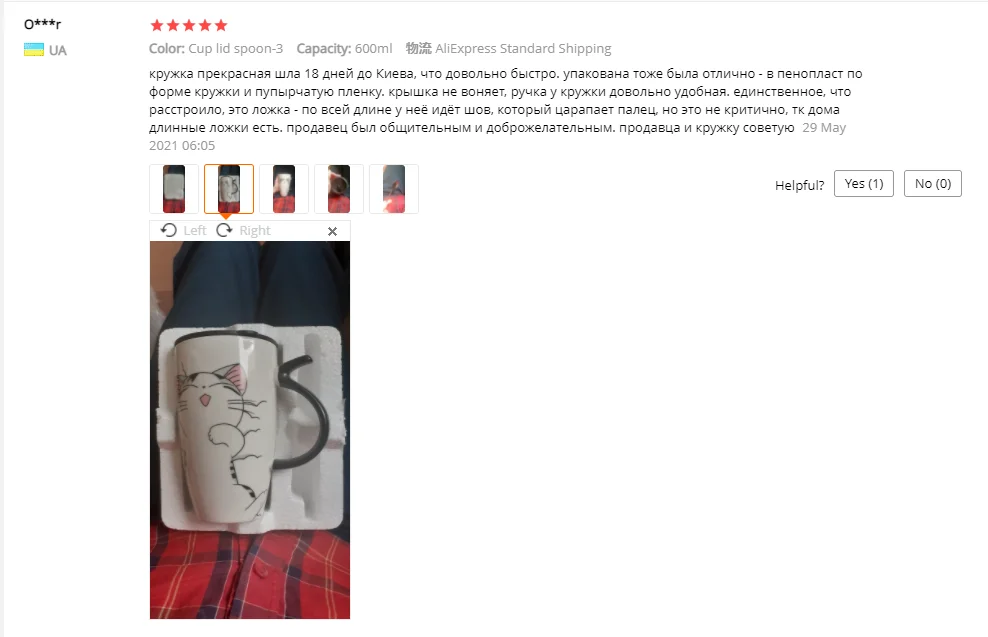The height and width of the screenshot is (637, 988).
Task: Open the third review photo thumbnail
Action: coord(284,189)
